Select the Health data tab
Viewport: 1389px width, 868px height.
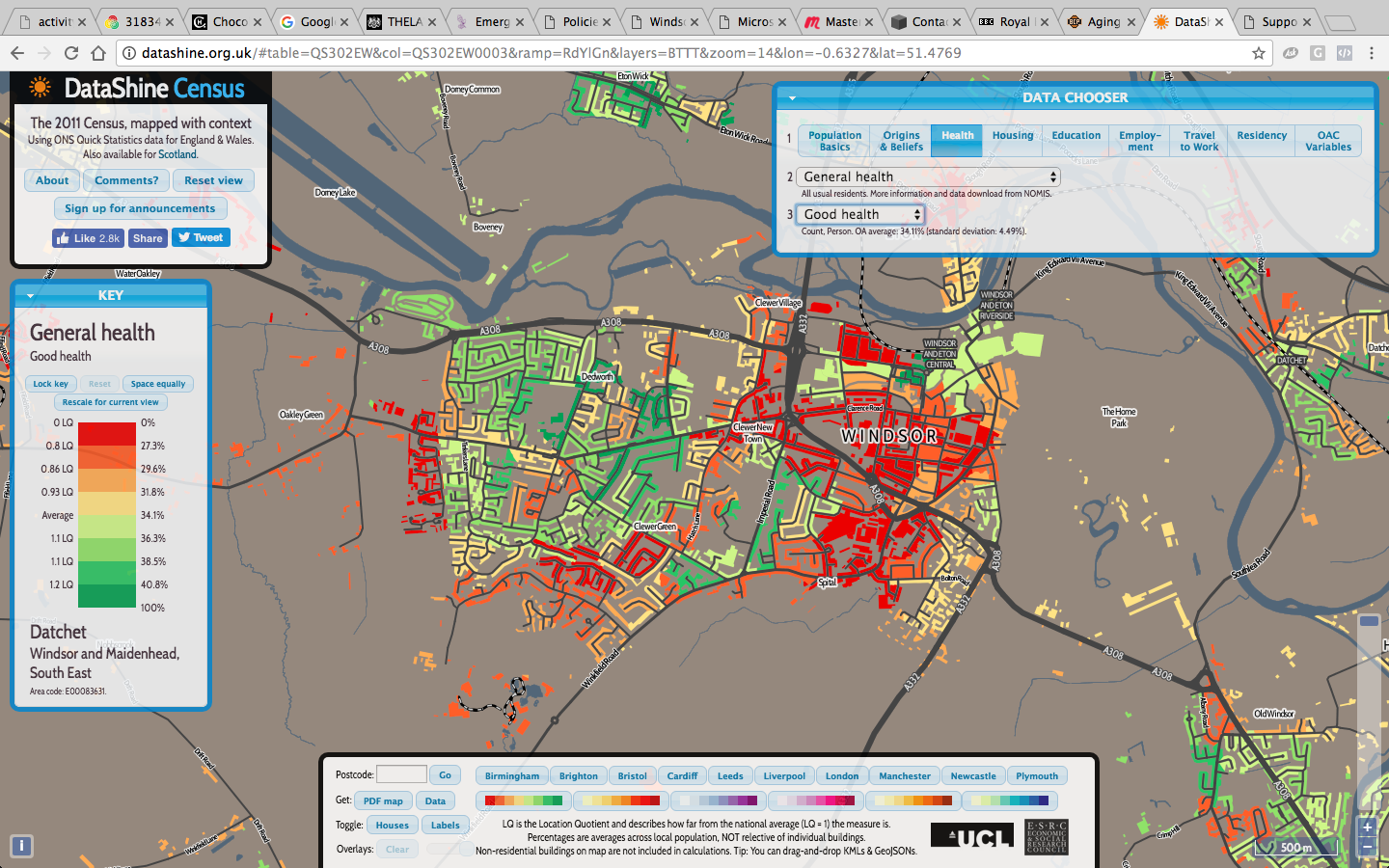pos(957,141)
